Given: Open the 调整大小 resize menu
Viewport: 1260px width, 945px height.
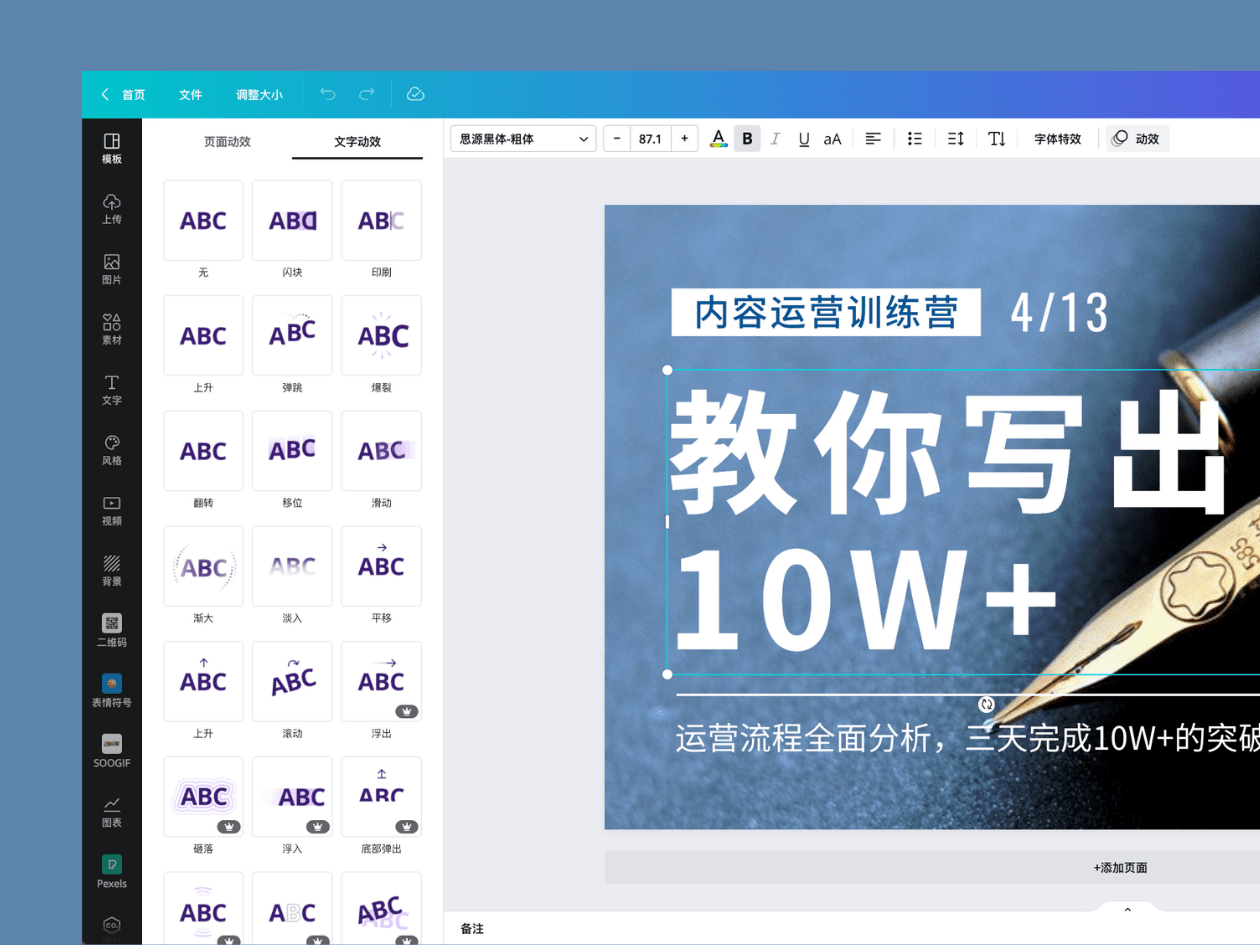Looking at the screenshot, I should pos(259,94).
